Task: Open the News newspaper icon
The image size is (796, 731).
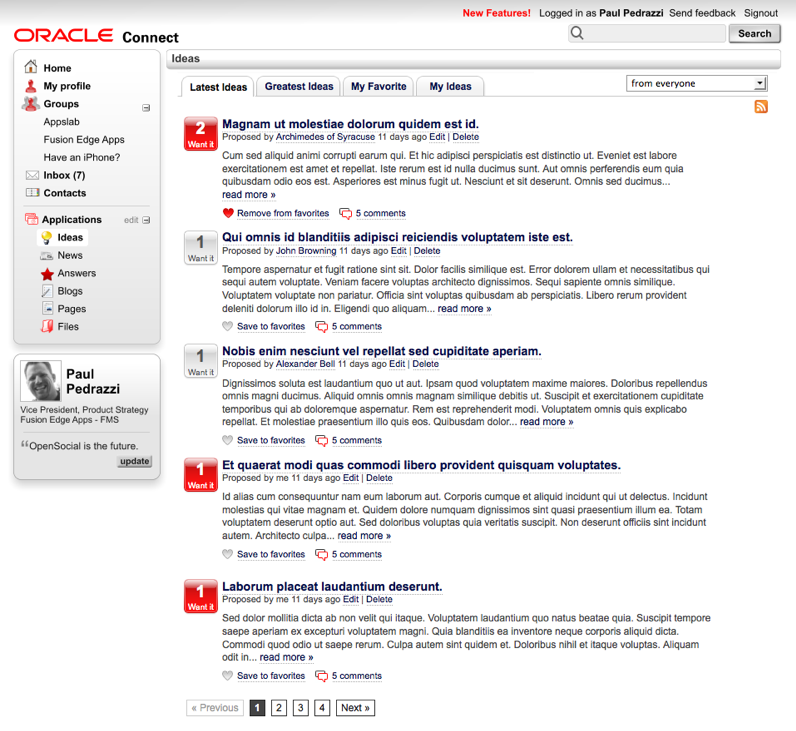Action: pos(47,255)
